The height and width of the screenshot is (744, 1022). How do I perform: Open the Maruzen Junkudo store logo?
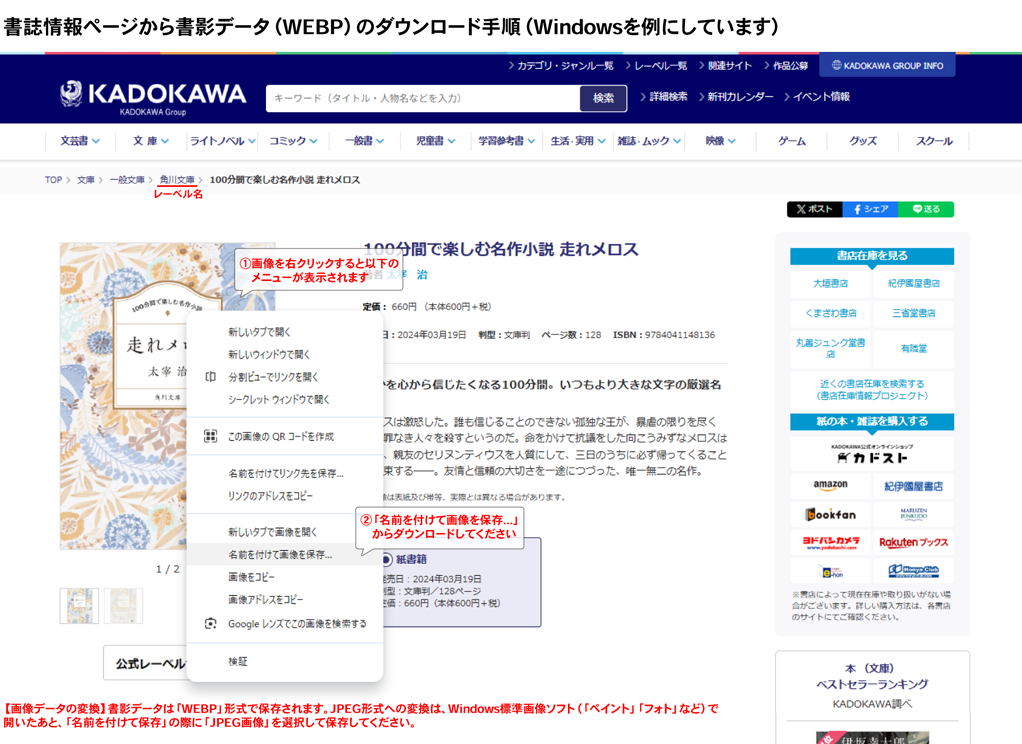(x=913, y=514)
